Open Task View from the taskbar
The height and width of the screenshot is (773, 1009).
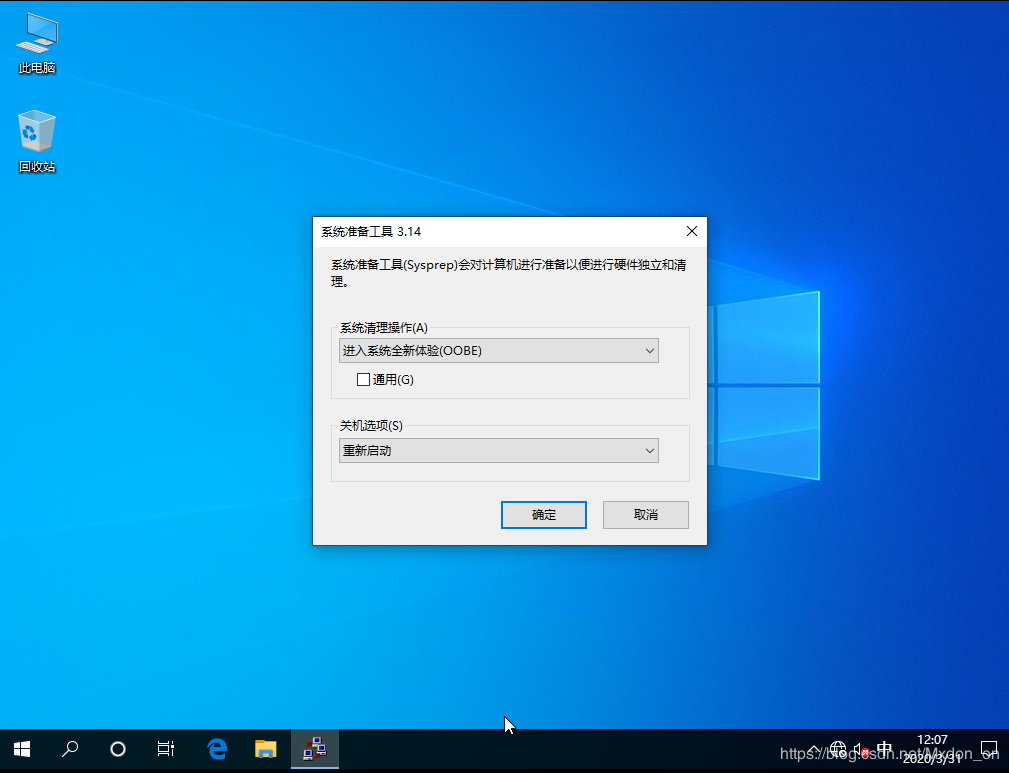[x=166, y=749]
